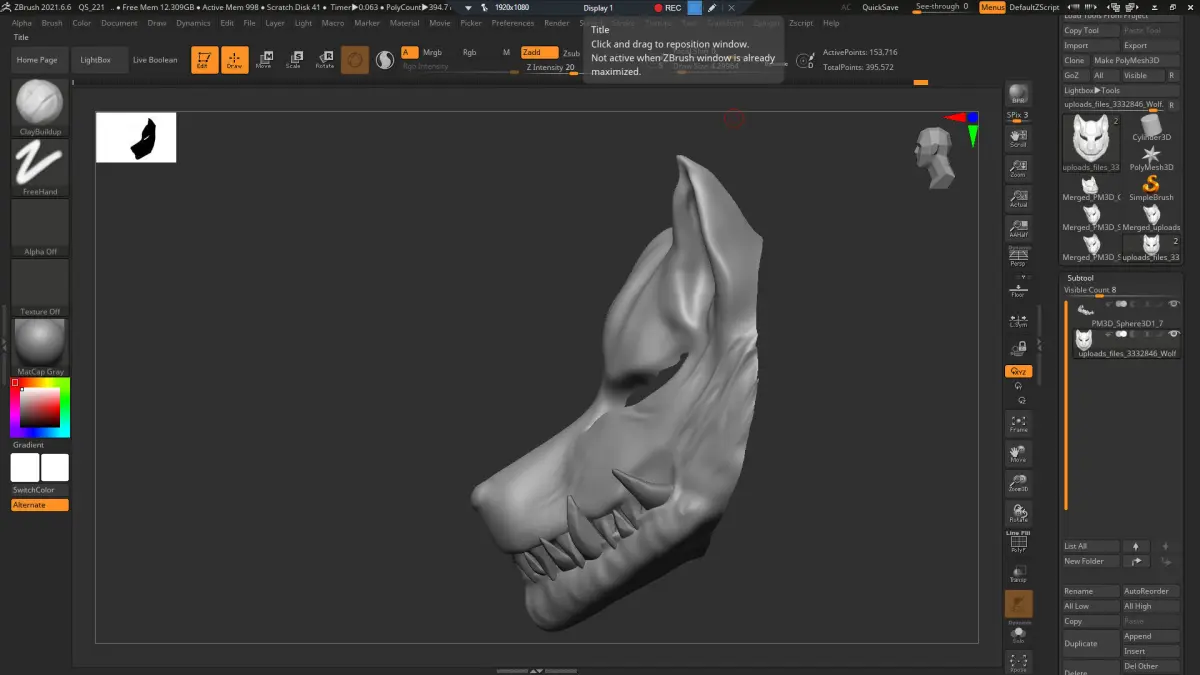This screenshot has height=675, width=1200.
Task: Click the Make PolyMesh3D button
Action: 1126,60
